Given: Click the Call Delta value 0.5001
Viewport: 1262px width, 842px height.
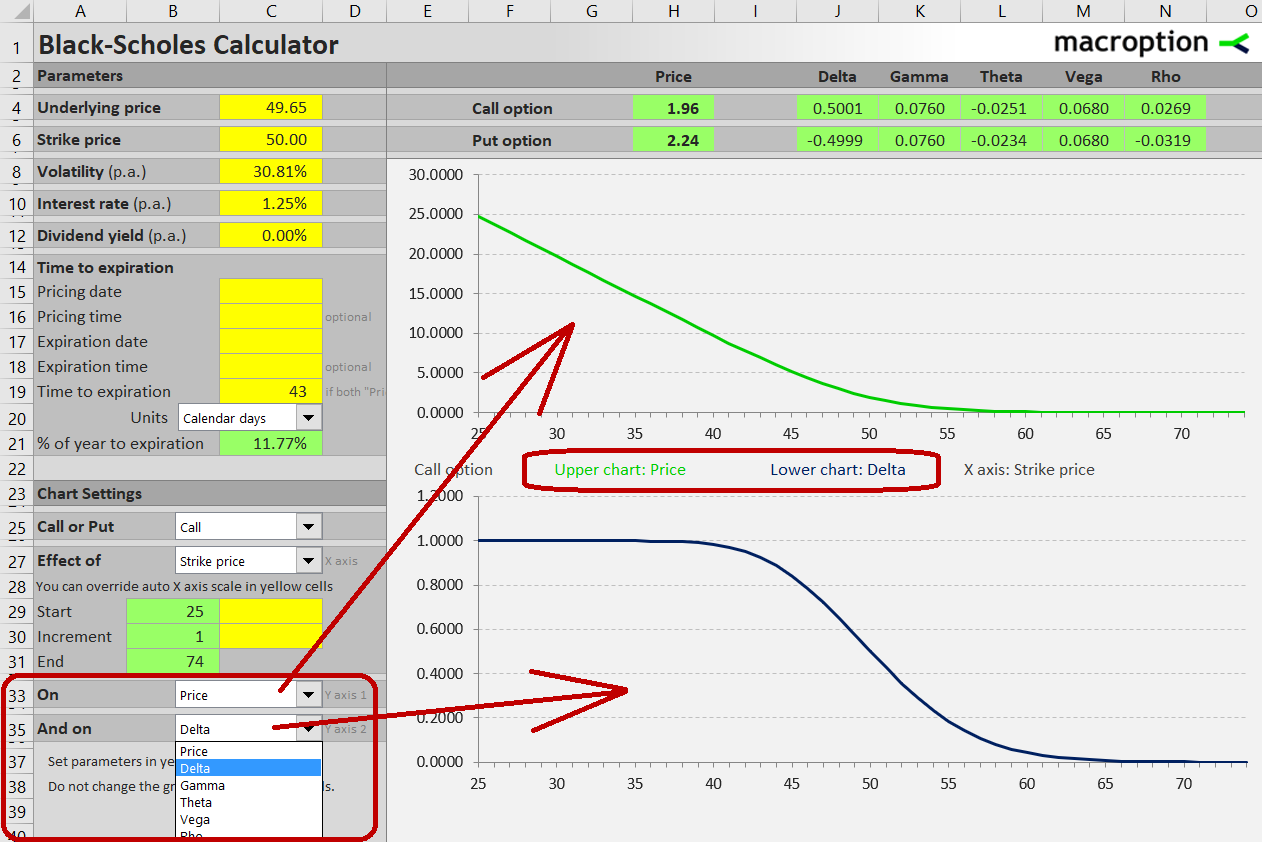Looking at the screenshot, I should tap(837, 108).
